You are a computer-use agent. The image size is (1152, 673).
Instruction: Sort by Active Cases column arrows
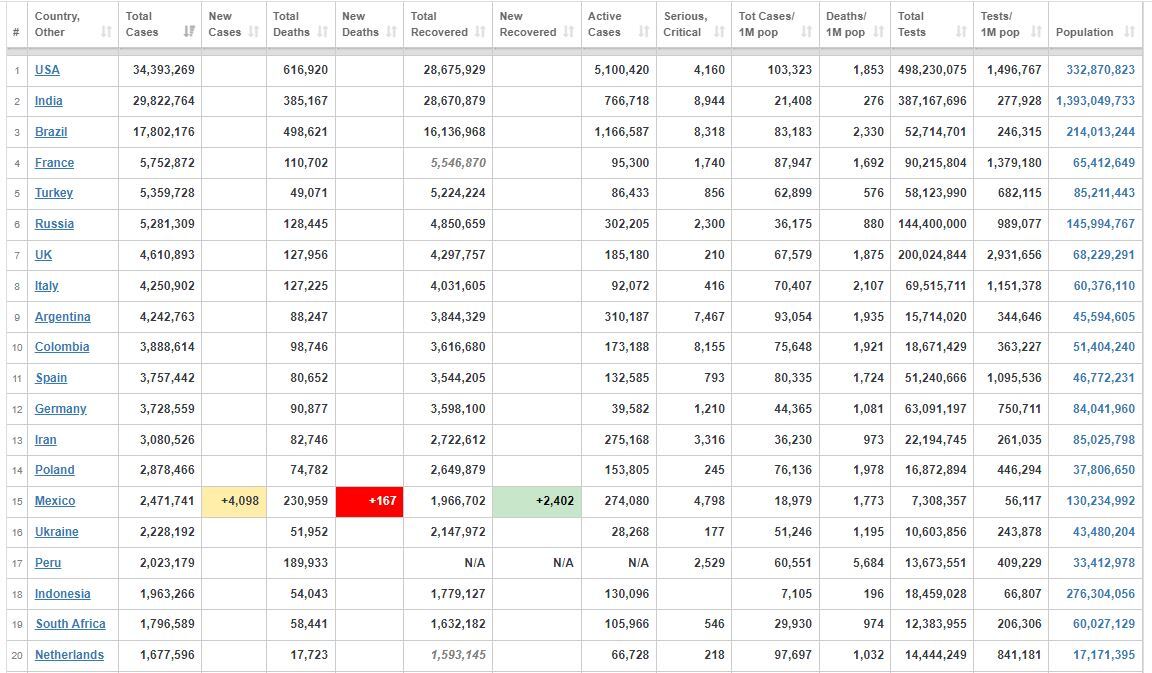click(644, 32)
